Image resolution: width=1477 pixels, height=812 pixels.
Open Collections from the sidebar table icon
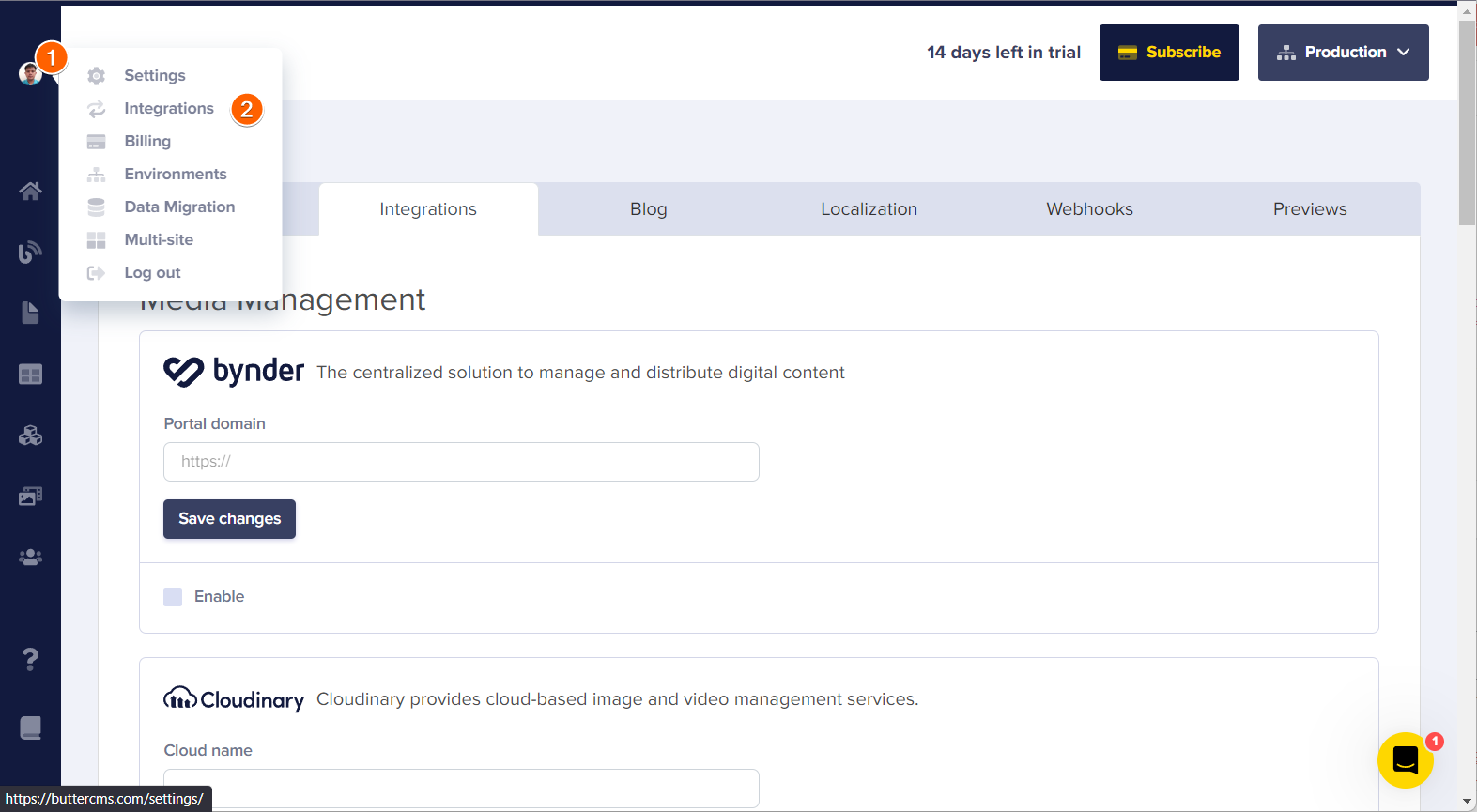coord(30,375)
